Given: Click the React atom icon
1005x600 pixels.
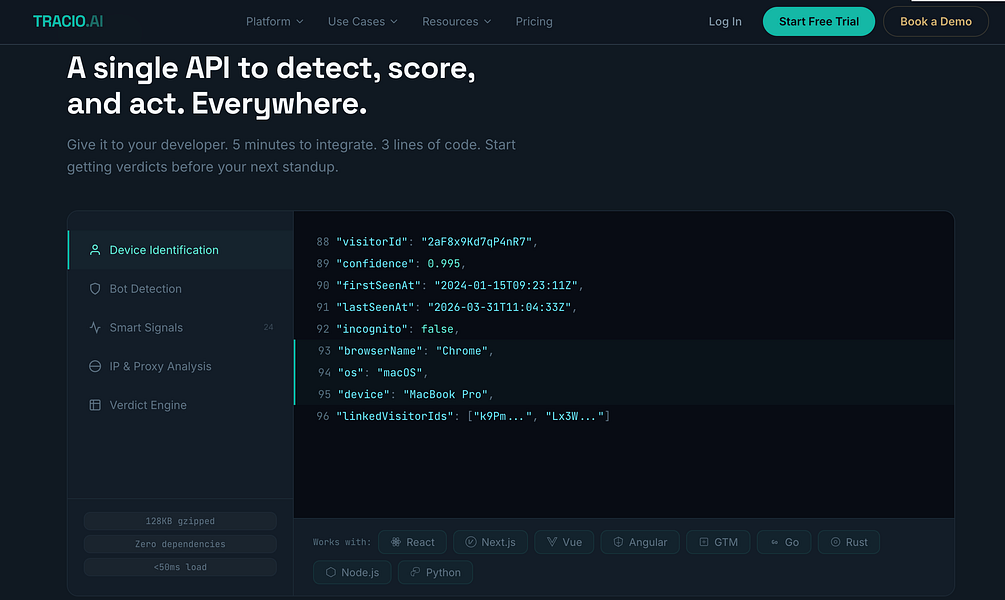Looking at the screenshot, I should [396, 542].
